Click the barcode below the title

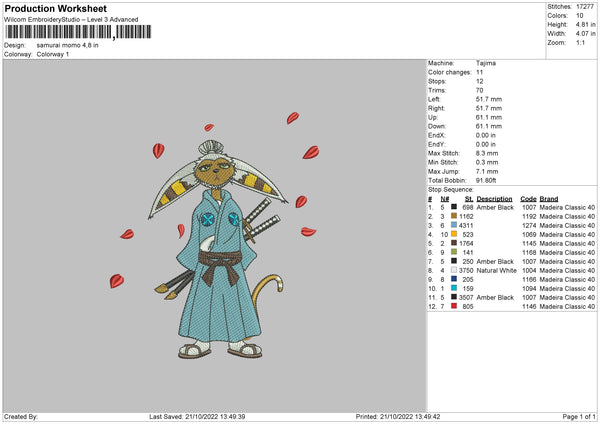(x=78, y=32)
